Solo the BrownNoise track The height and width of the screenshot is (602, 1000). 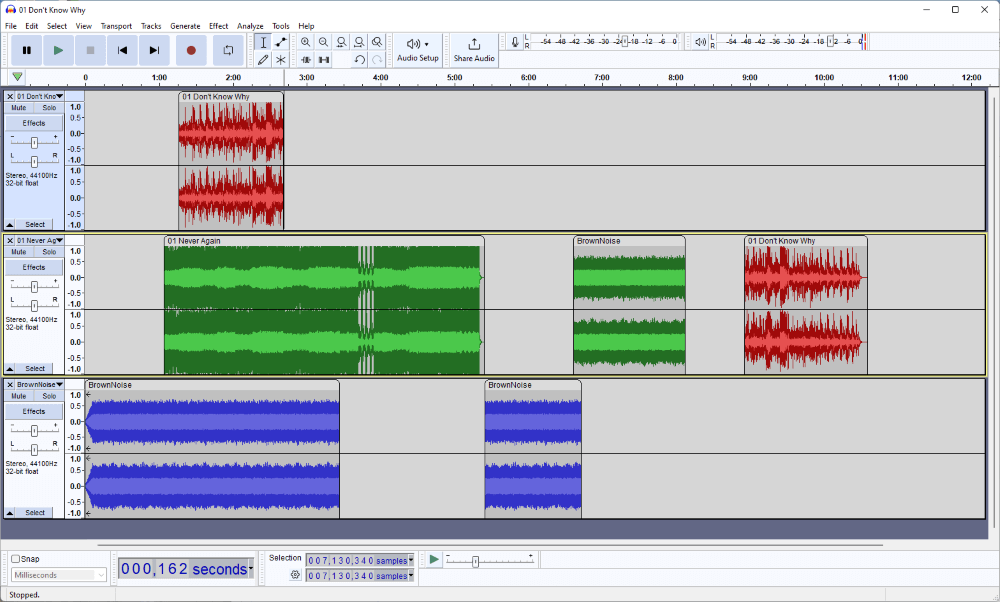tap(49, 396)
